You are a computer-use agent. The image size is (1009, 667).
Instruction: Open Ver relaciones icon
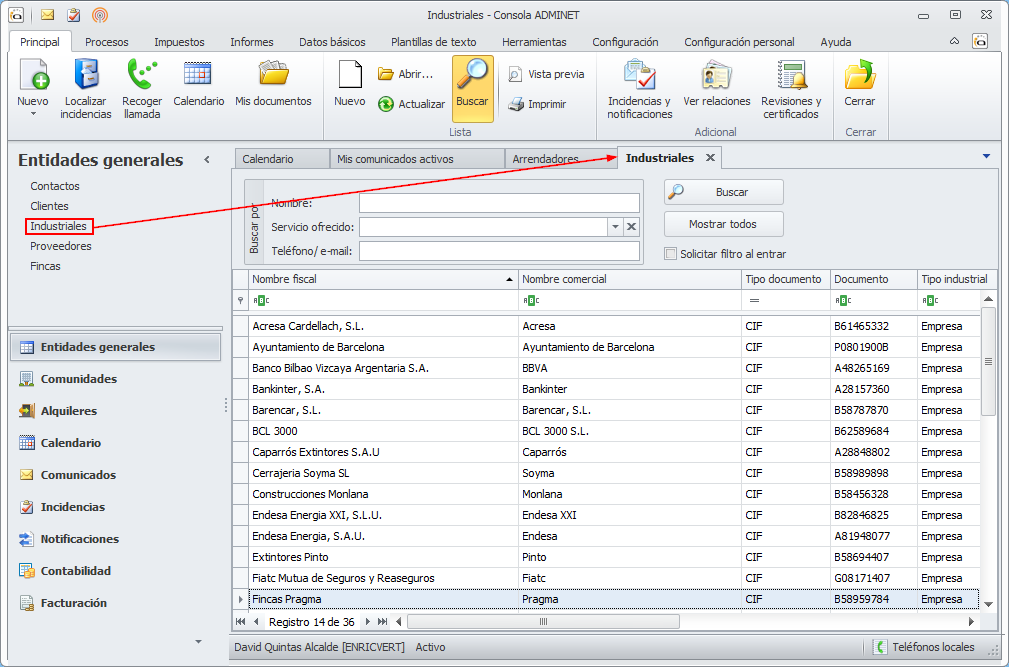click(716, 77)
